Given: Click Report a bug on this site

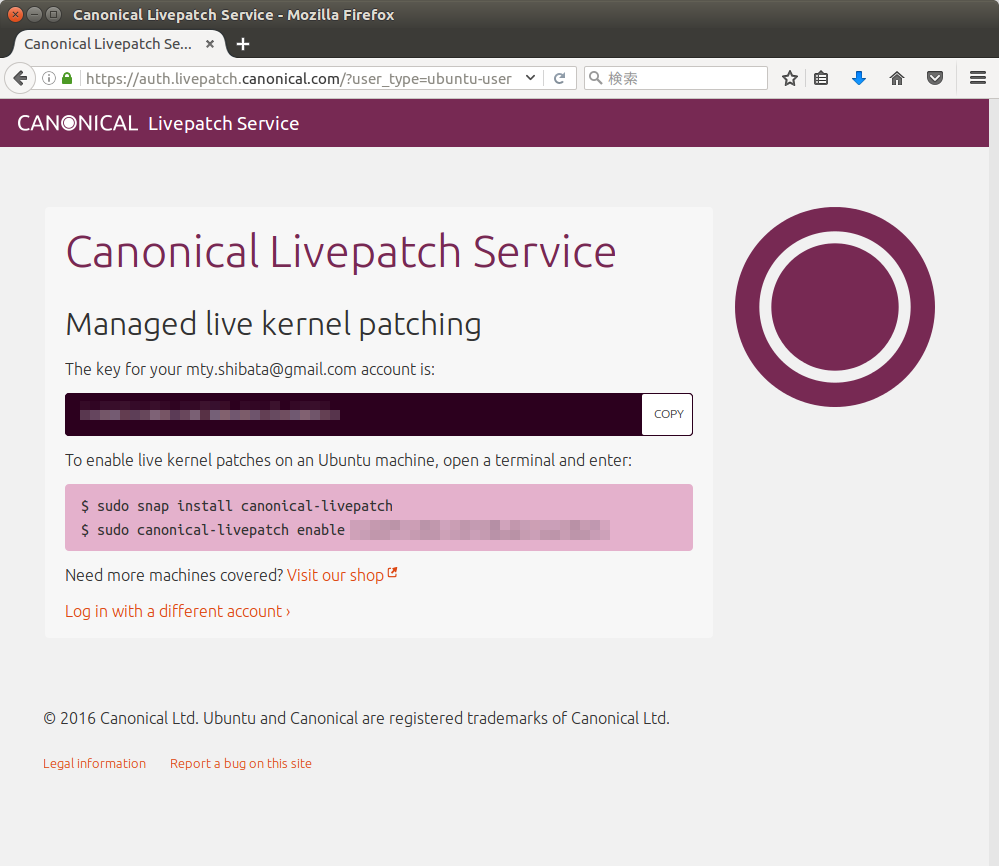Looking at the screenshot, I should coord(241,763).
